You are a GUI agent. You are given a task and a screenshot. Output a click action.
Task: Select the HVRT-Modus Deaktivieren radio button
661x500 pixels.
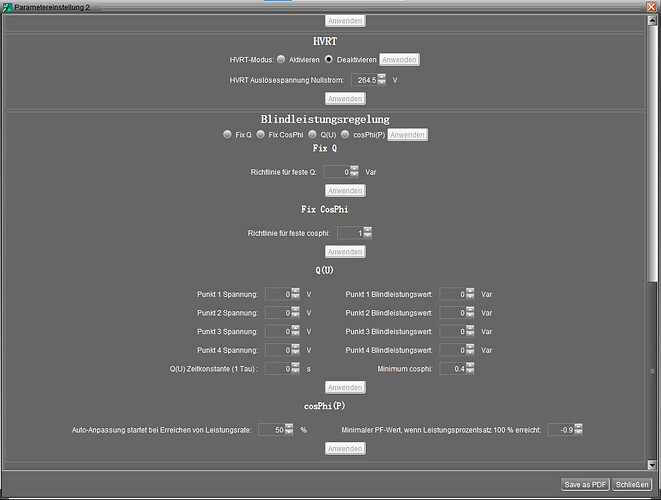point(329,59)
